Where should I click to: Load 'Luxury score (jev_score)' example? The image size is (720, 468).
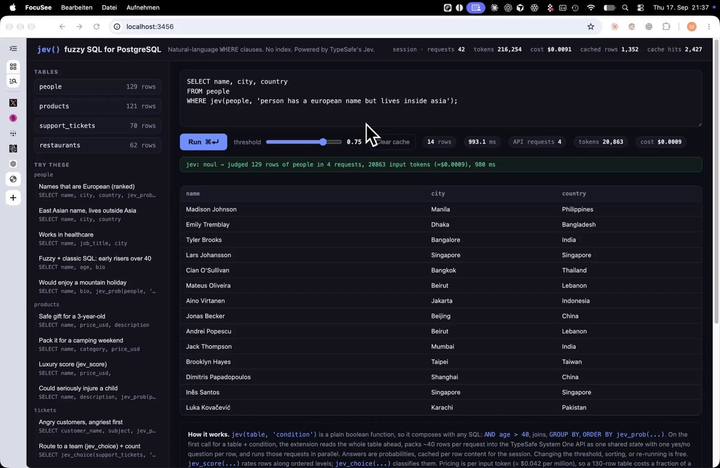pos(97,368)
